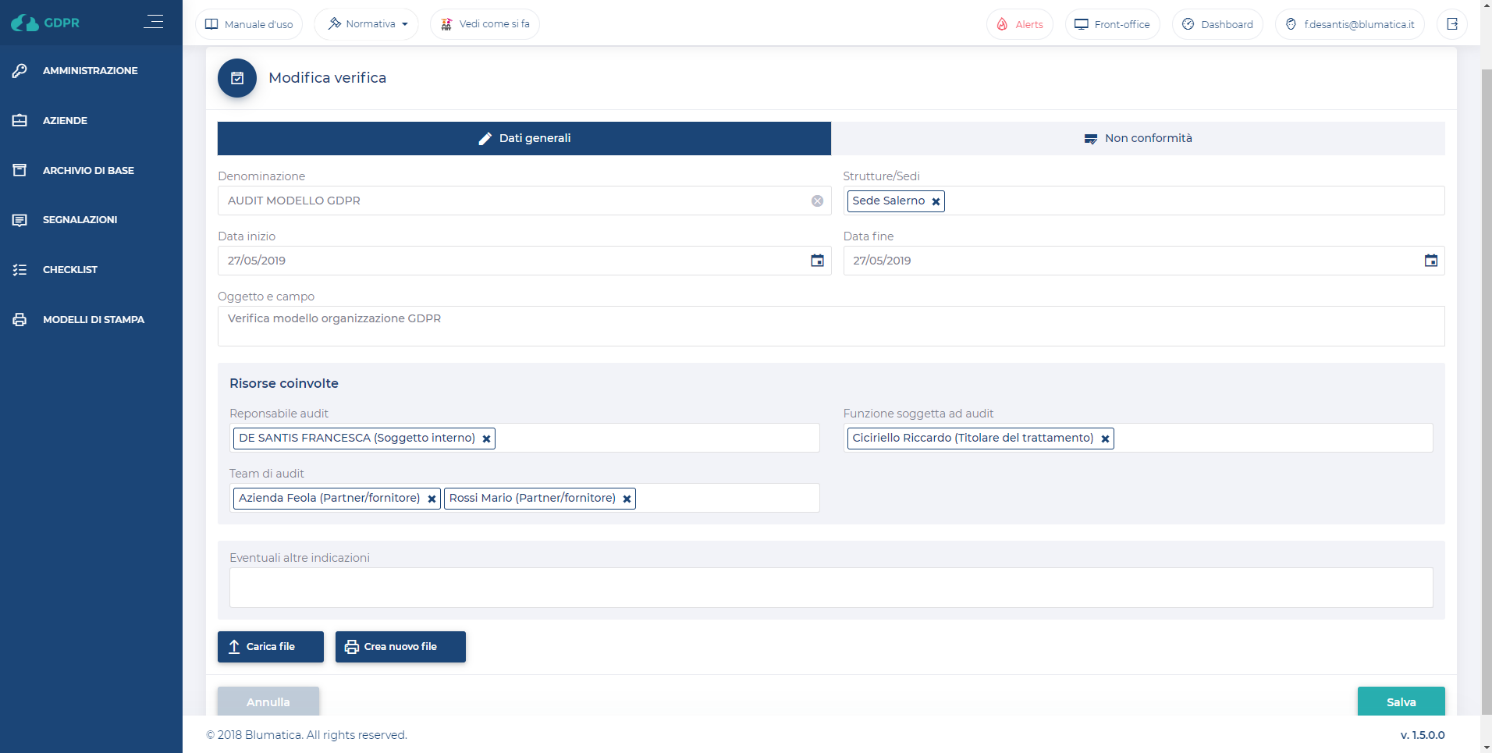
Task: Open the user account menu f.desantis@blumatica.it
Action: coord(1350,24)
